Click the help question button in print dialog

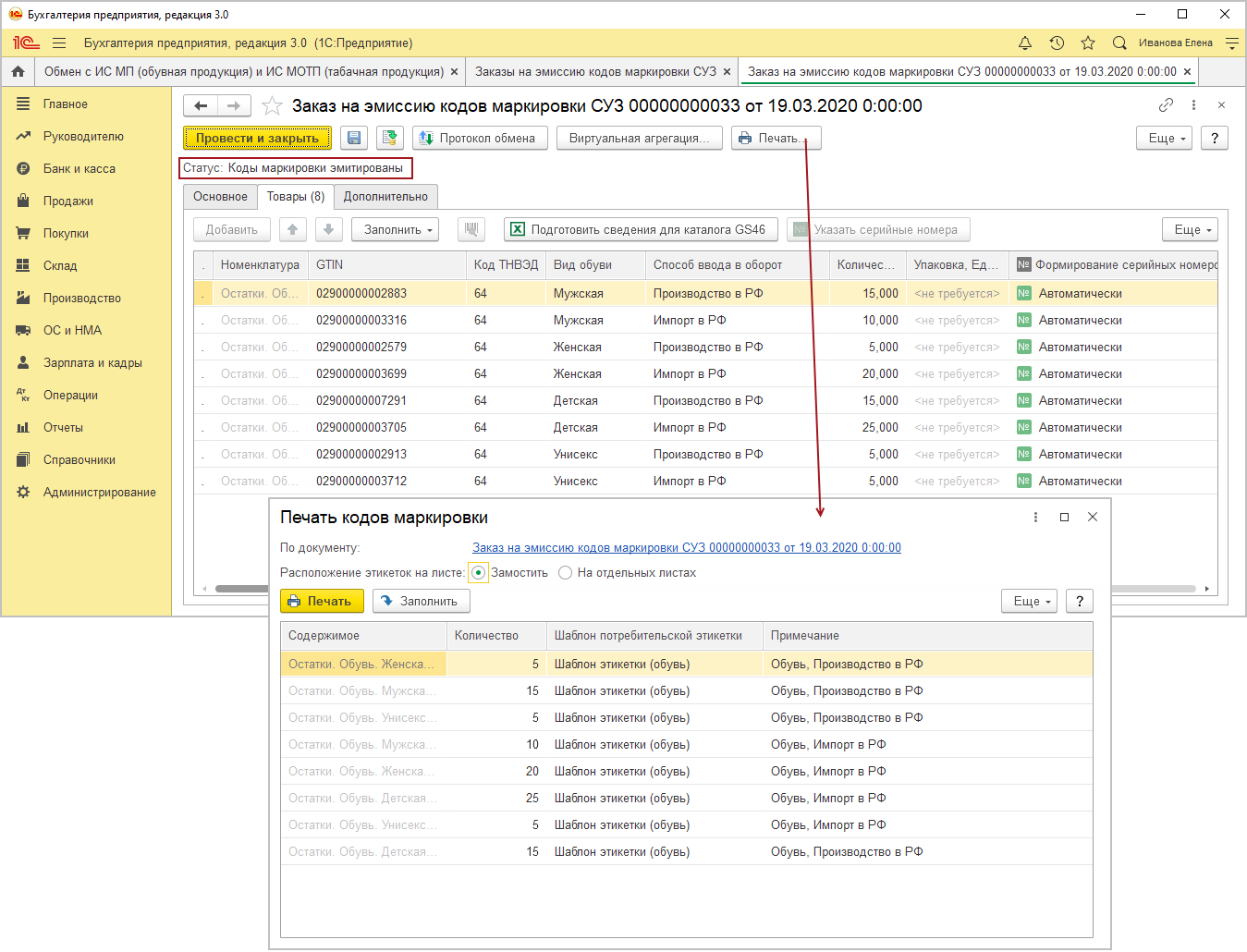pos(1080,601)
